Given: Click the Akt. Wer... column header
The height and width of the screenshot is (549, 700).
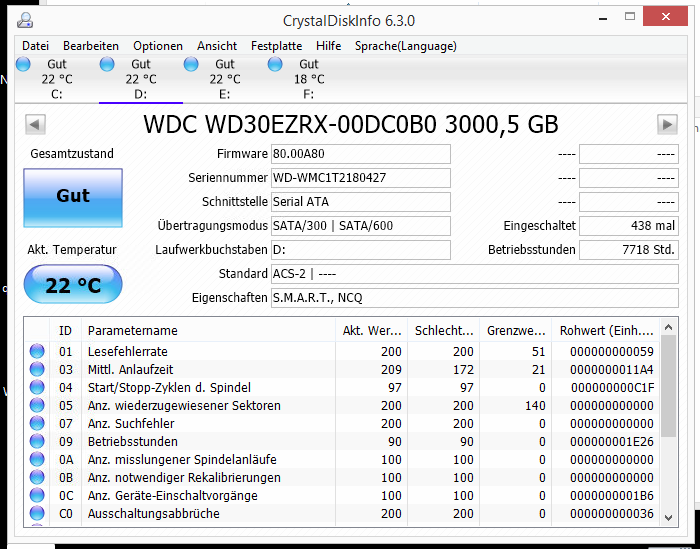Looking at the screenshot, I should (x=371, y=330).
